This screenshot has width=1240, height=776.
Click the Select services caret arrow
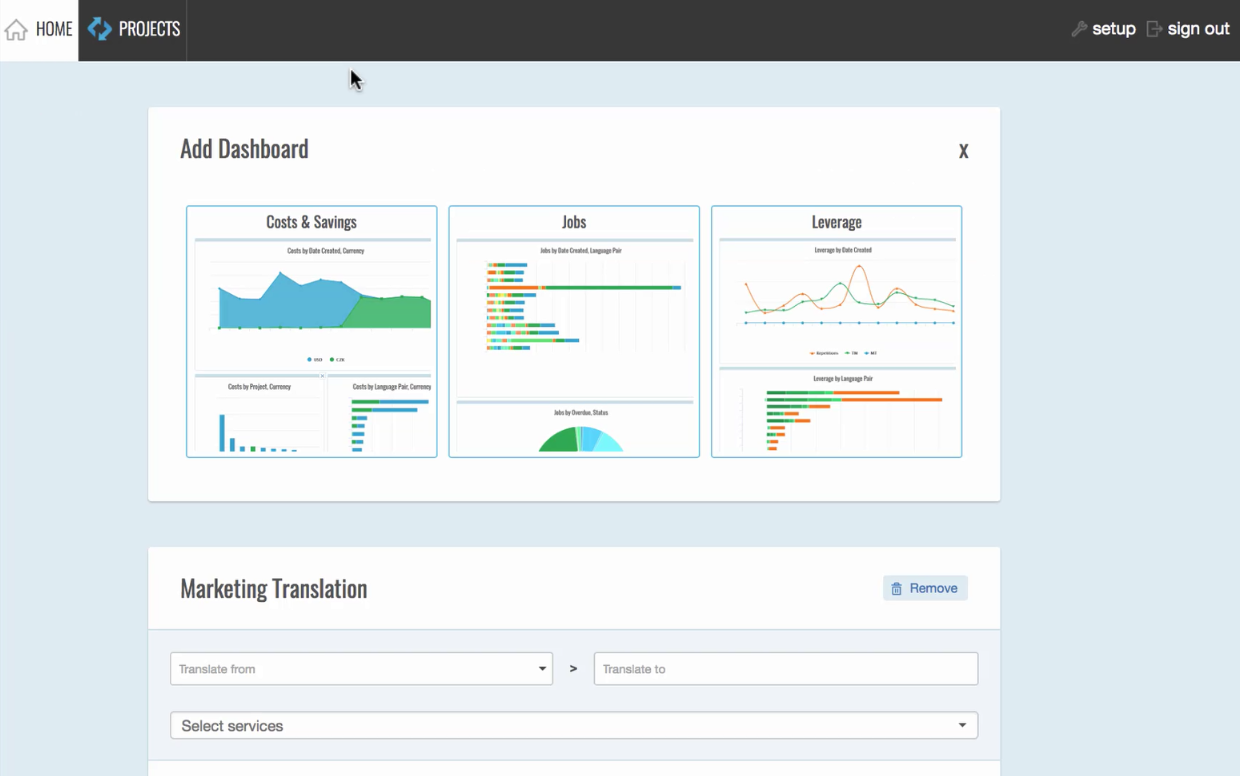(x=962, y=725)
